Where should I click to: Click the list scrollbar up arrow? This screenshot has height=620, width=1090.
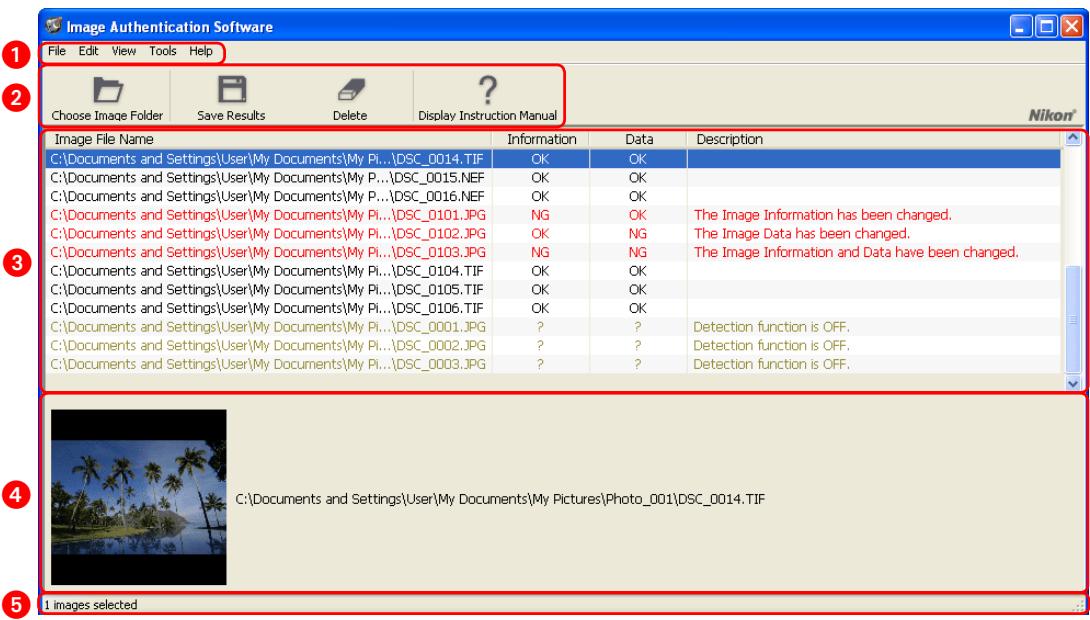click(1073, 138)
